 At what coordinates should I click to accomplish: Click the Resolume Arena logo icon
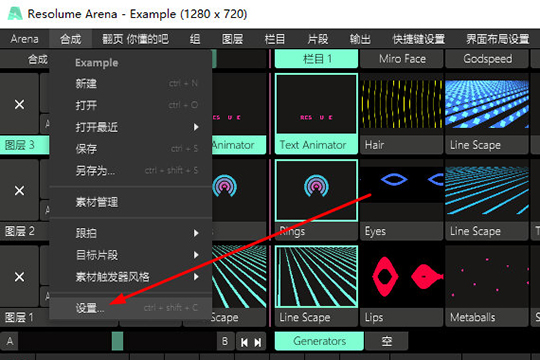[15, 14]
